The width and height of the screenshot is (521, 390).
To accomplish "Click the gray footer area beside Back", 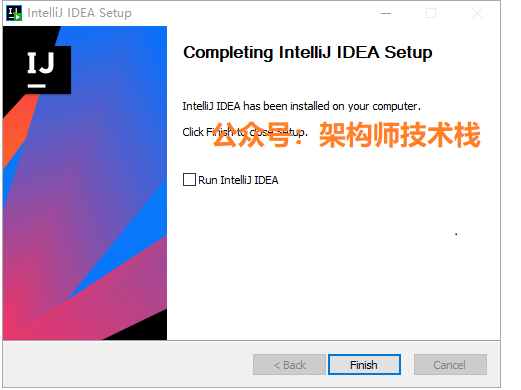I will point(127,364).
